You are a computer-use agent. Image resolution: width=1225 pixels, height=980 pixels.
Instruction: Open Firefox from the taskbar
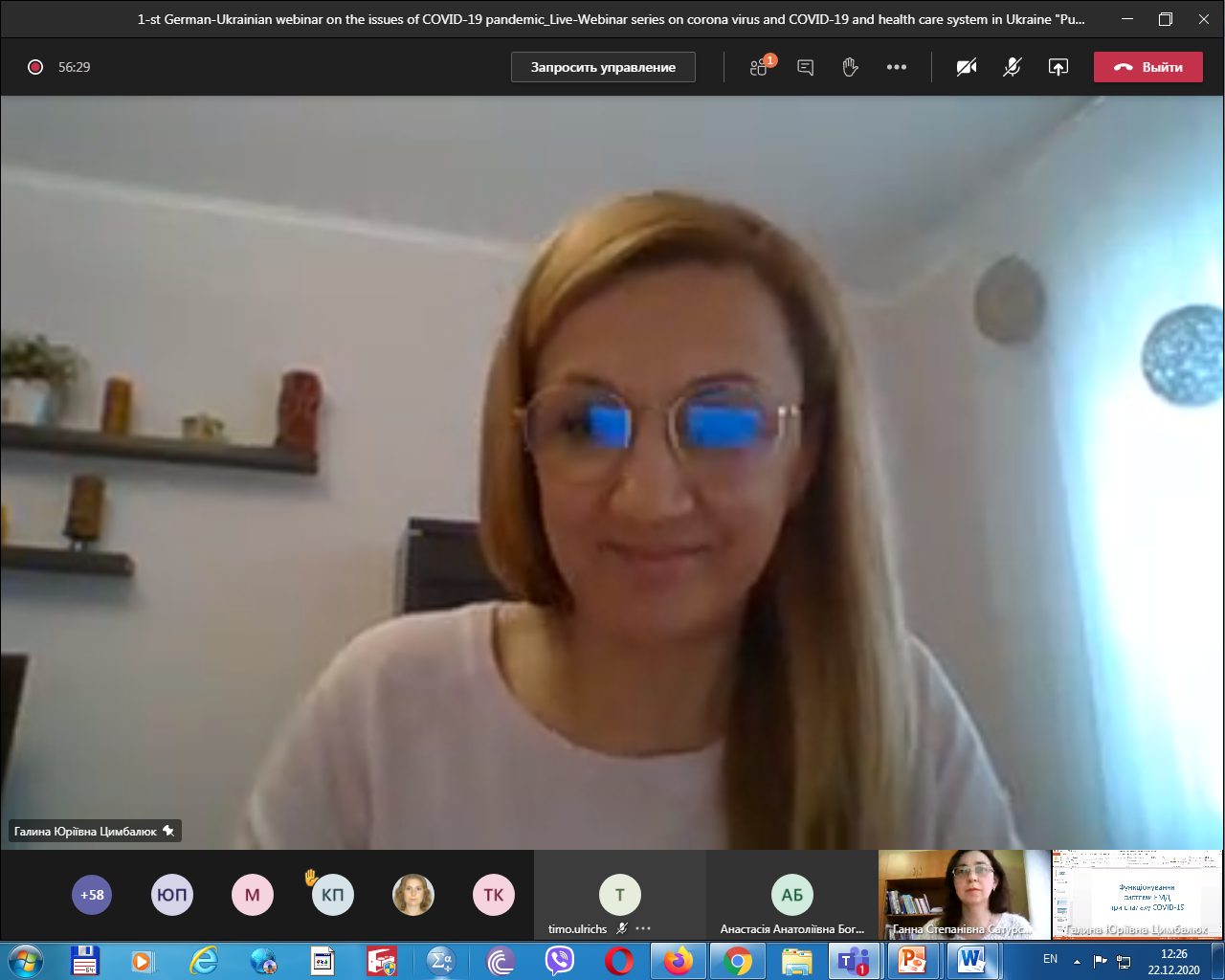[x=678, y=960]
